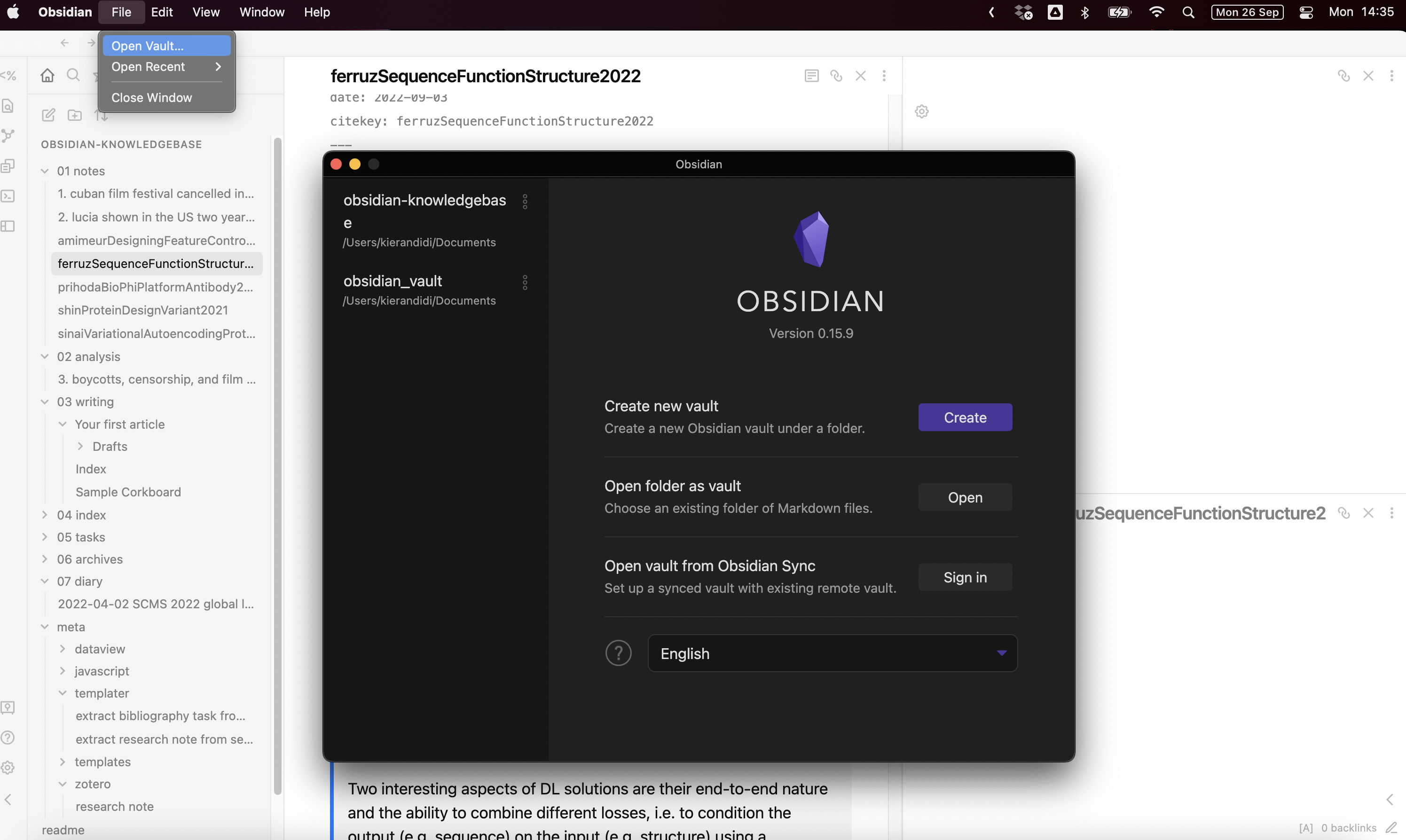Open search tab magnifier in sidebar

73,75
